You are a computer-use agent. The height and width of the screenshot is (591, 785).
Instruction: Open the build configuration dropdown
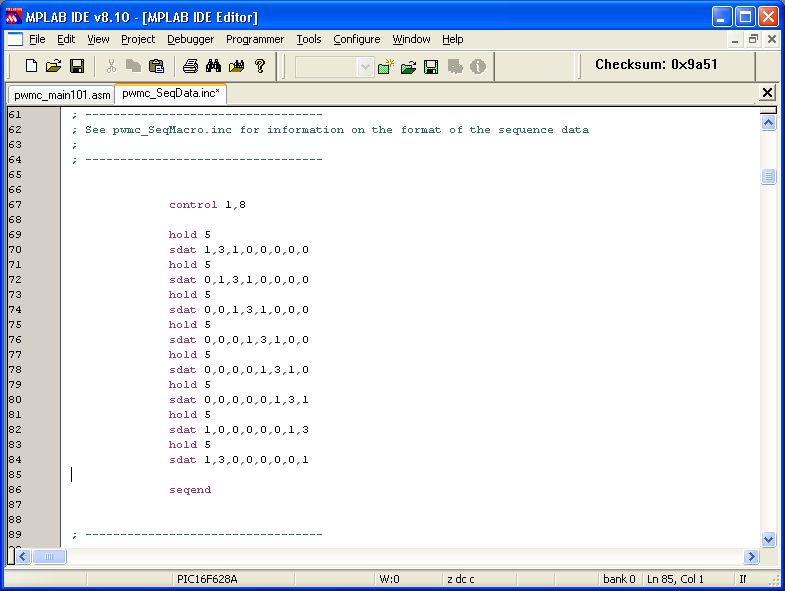(x=364, y=66)
